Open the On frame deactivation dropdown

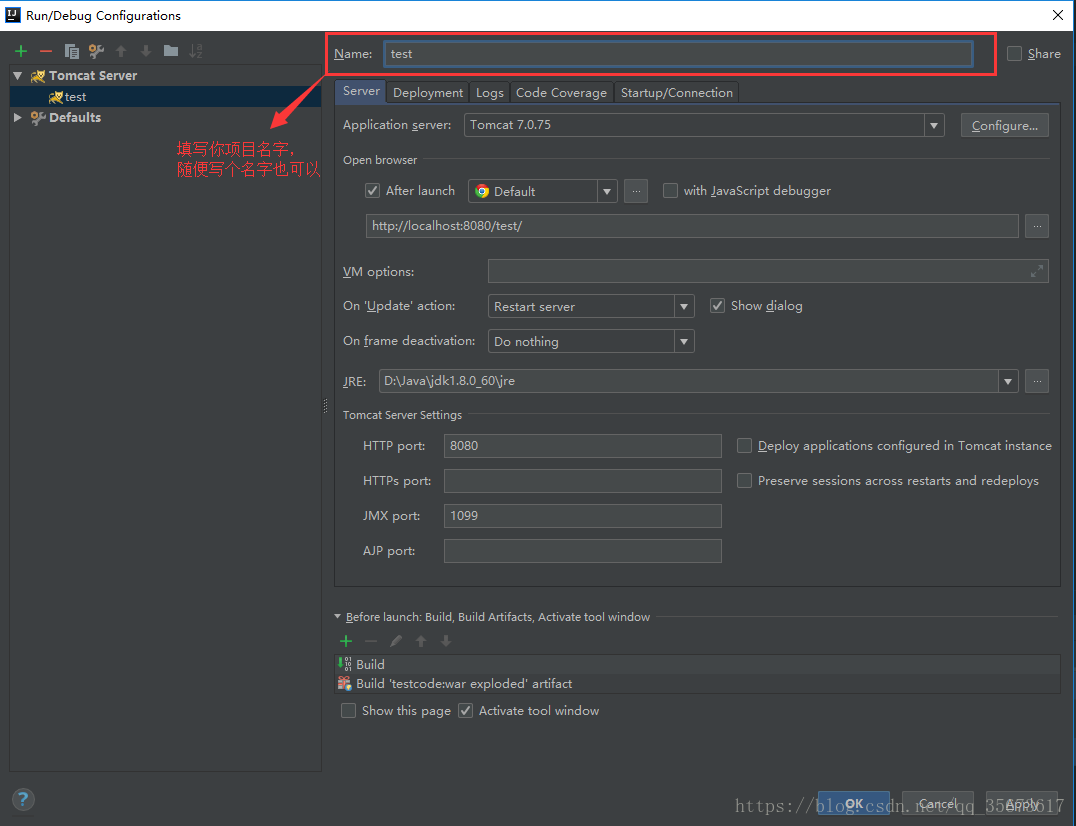(x=683, y=342)
